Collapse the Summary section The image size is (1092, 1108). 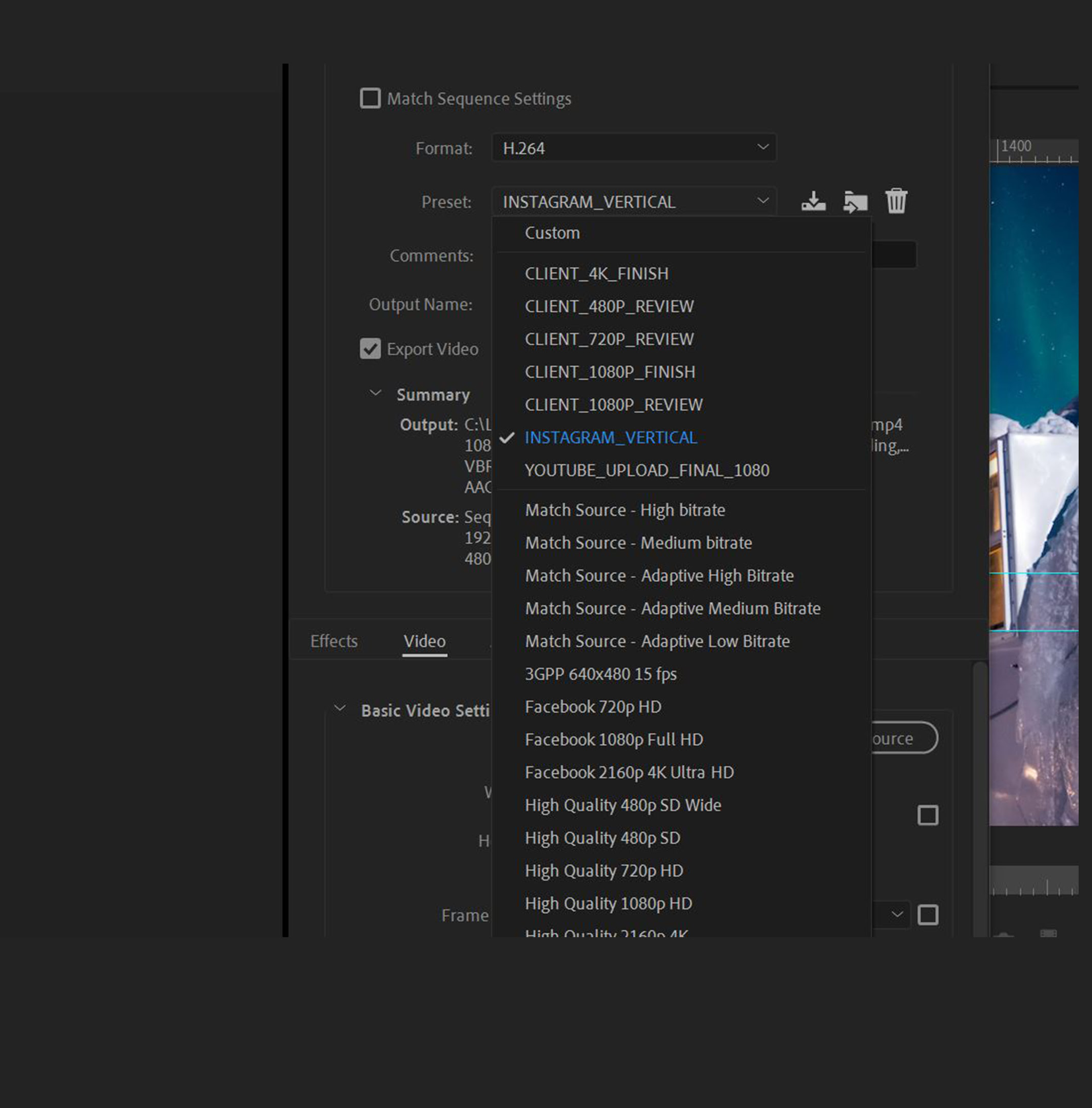(x=376, y=393)
